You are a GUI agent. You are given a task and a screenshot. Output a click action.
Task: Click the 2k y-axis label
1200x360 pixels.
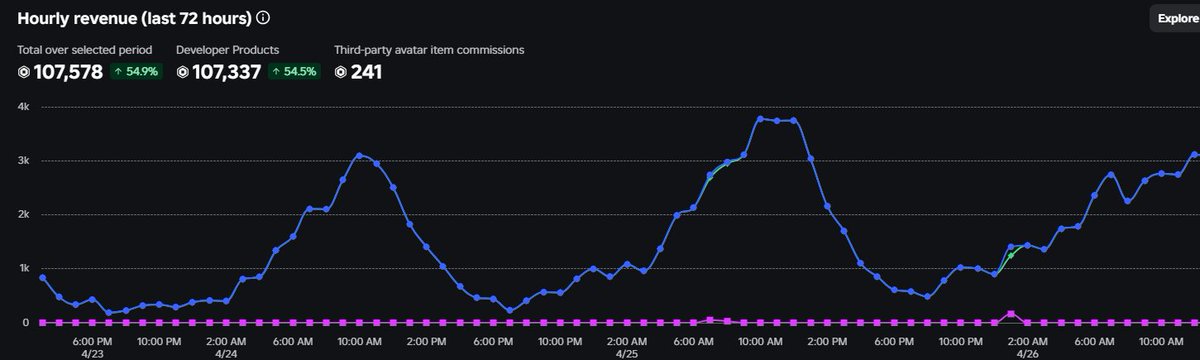click(24, 214)
